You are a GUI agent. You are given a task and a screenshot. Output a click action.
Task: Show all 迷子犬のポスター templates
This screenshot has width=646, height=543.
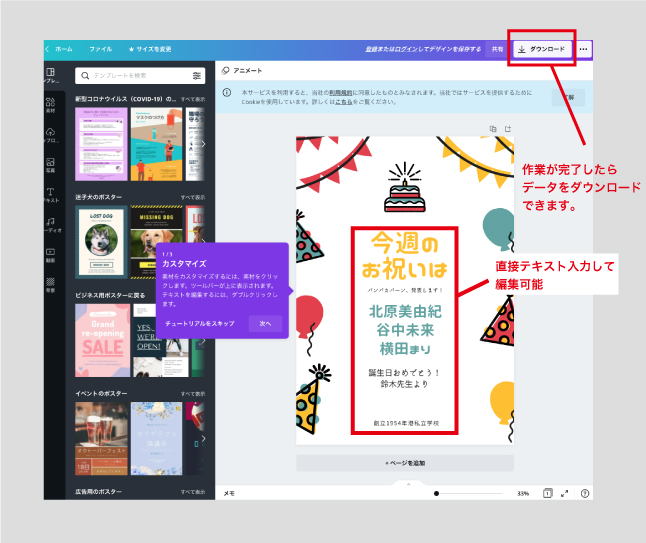192,197
